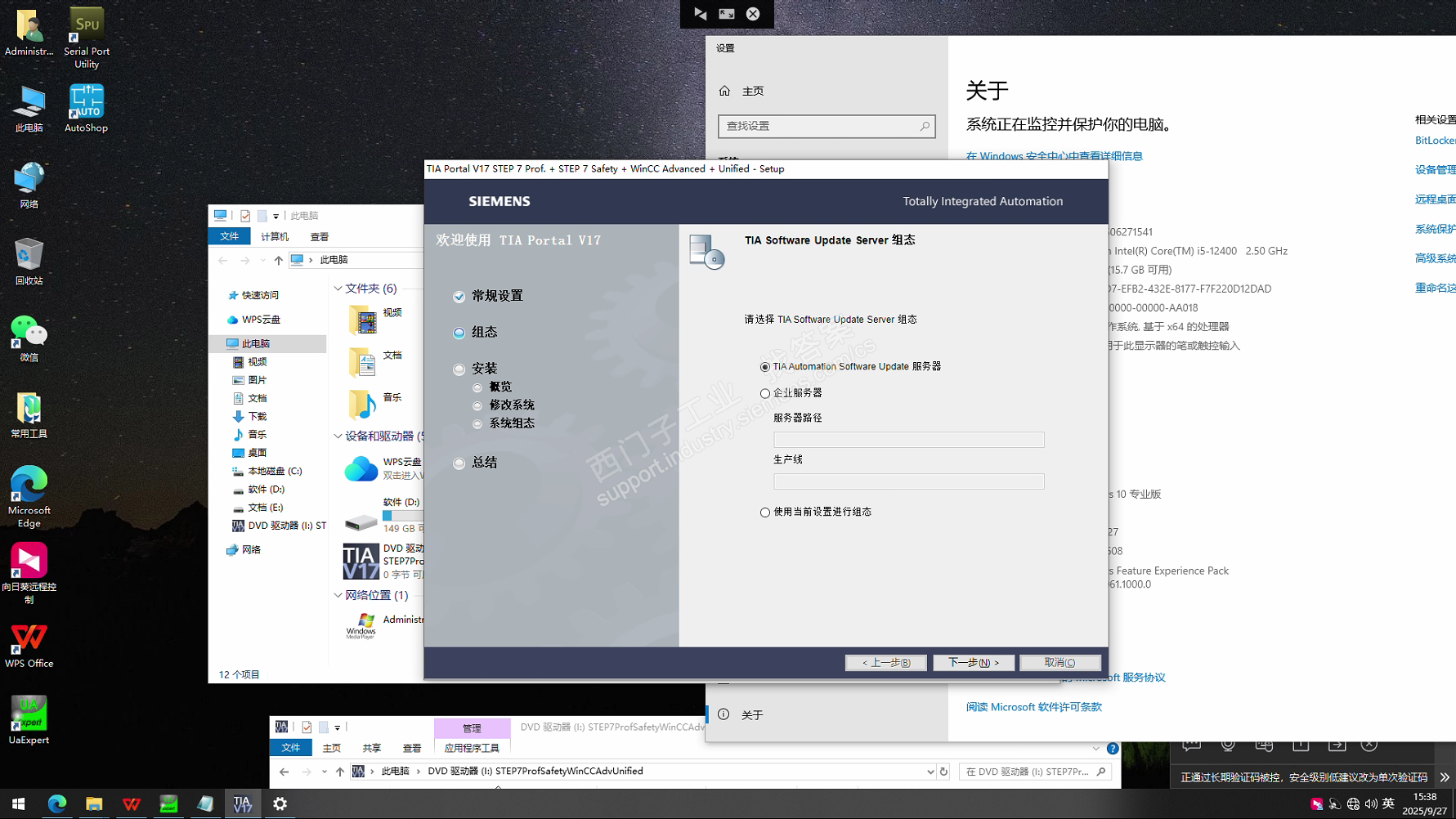Click the 修改系统 sub-step indicator
Screen dimensions: 1456x819
tap(477, 405)
